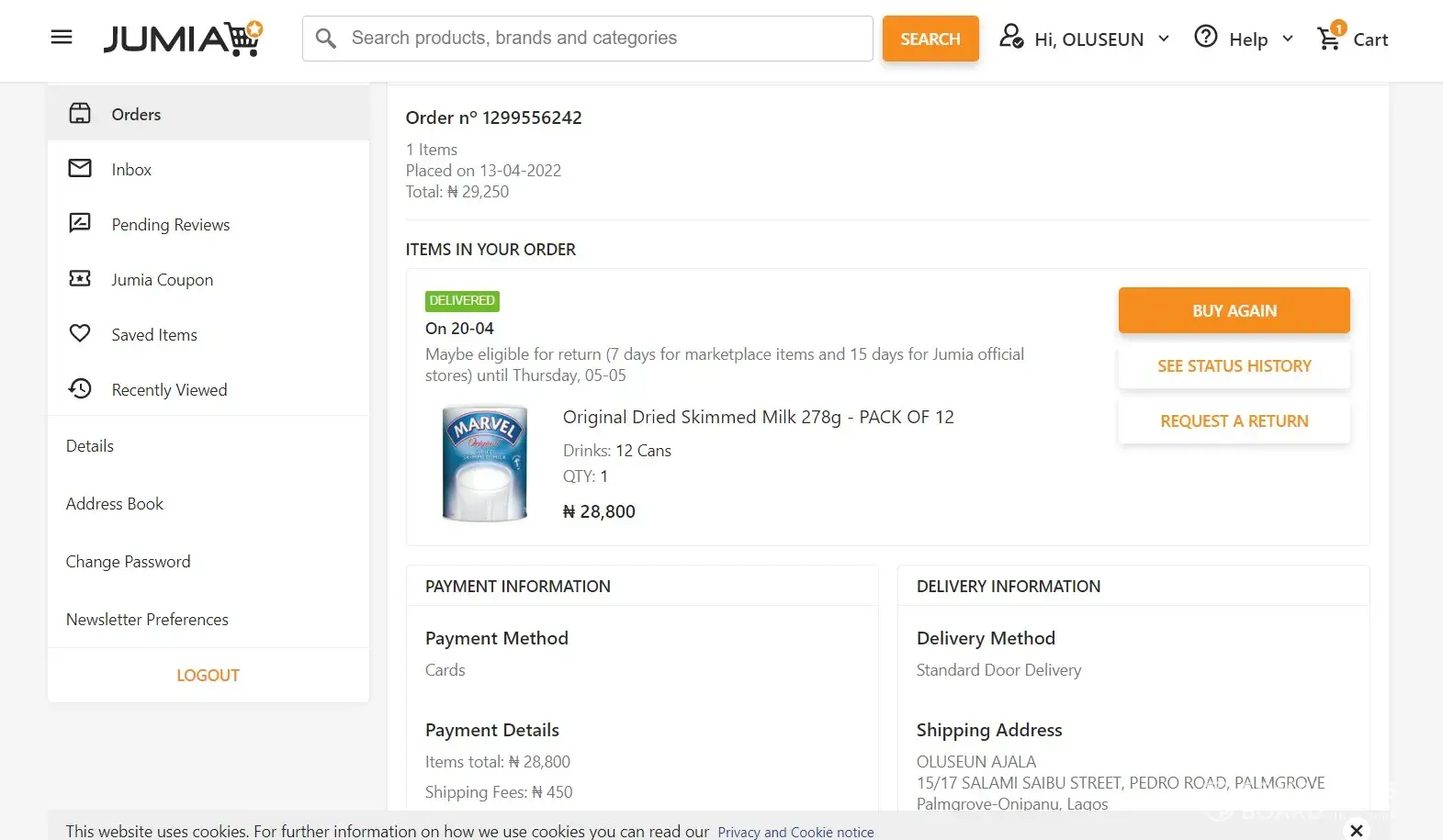Click the Help question mark icon
Image resolution: width=1443 pixels, height=840 pixels.
coord(1206,37)
